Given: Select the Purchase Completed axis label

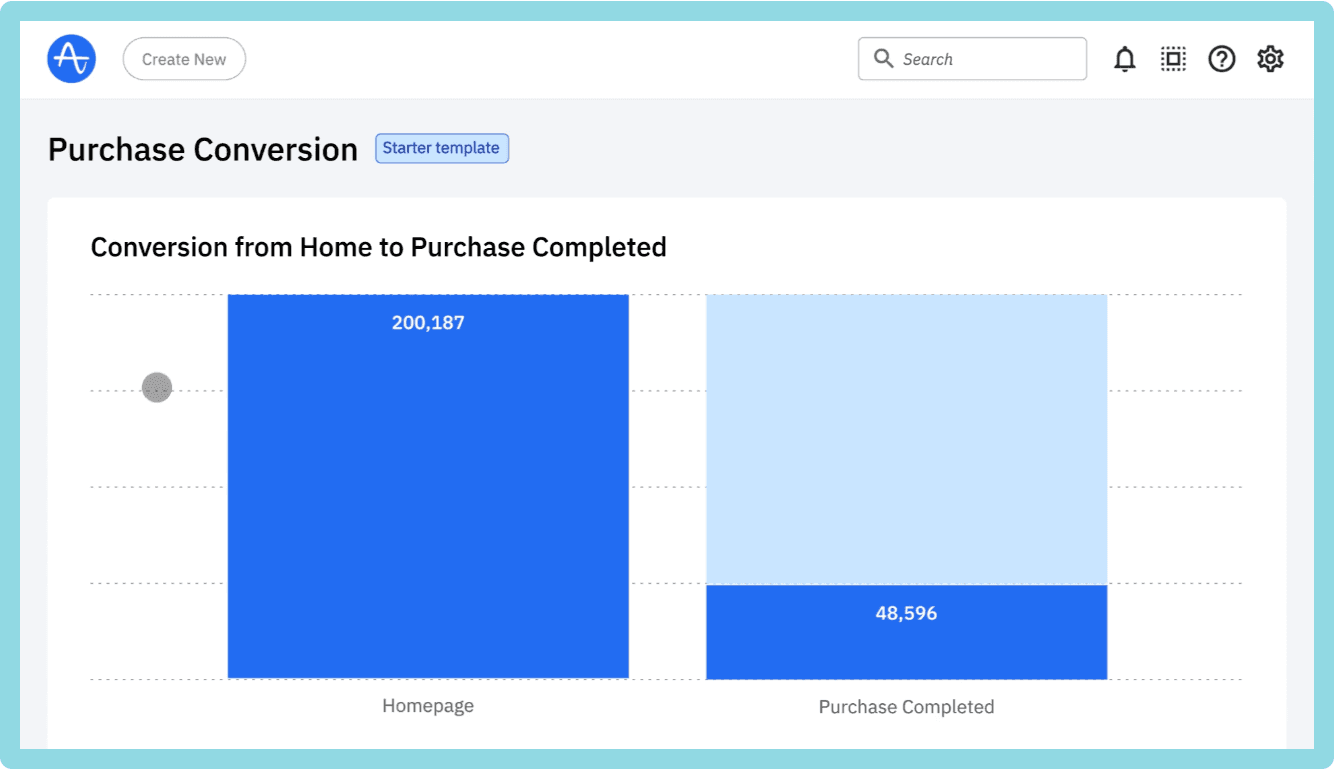Looking at the screenshot, I should click(906, 706).
